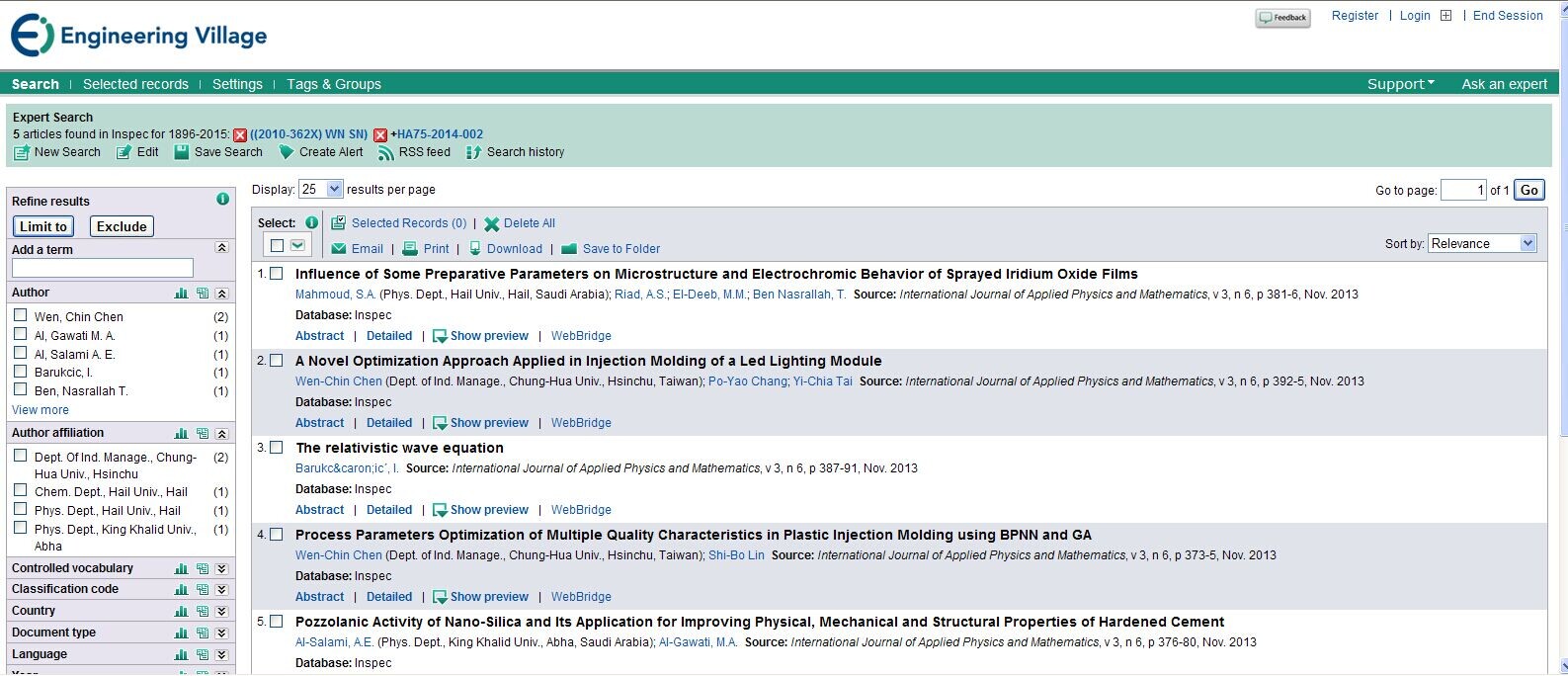Click Ask an expert
Viewport: 1568px width, 676px height.
pos(1505,84)
